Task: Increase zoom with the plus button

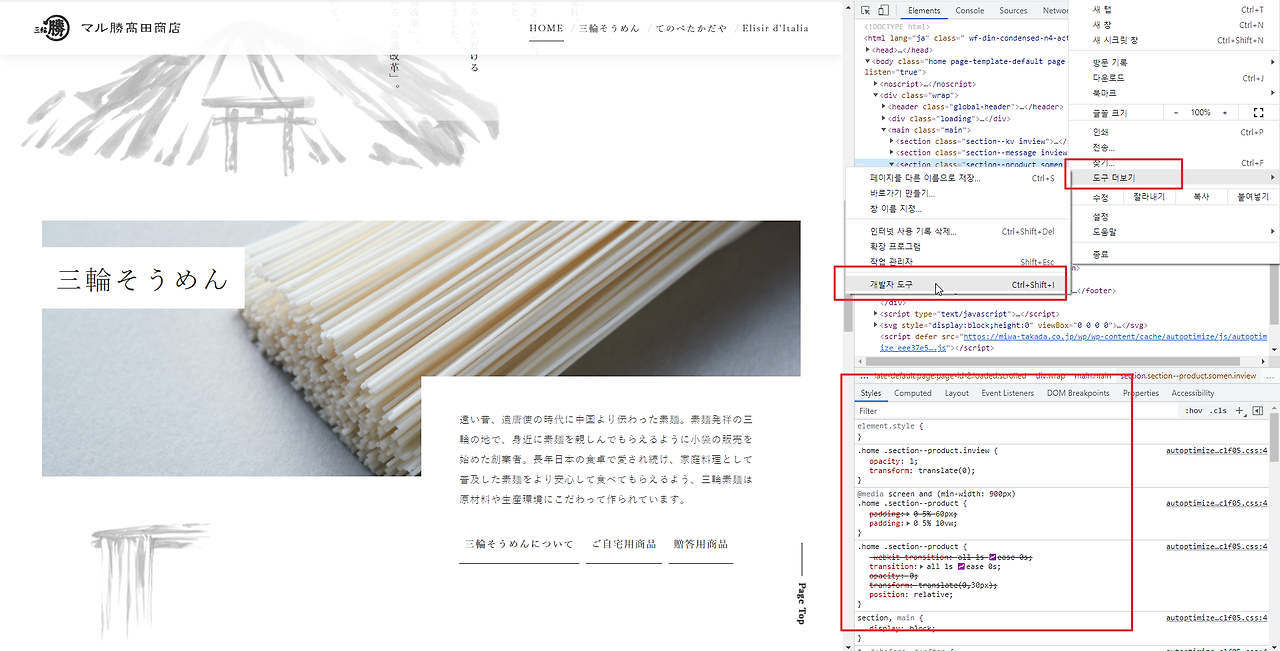Action: tap(1224, 113)
